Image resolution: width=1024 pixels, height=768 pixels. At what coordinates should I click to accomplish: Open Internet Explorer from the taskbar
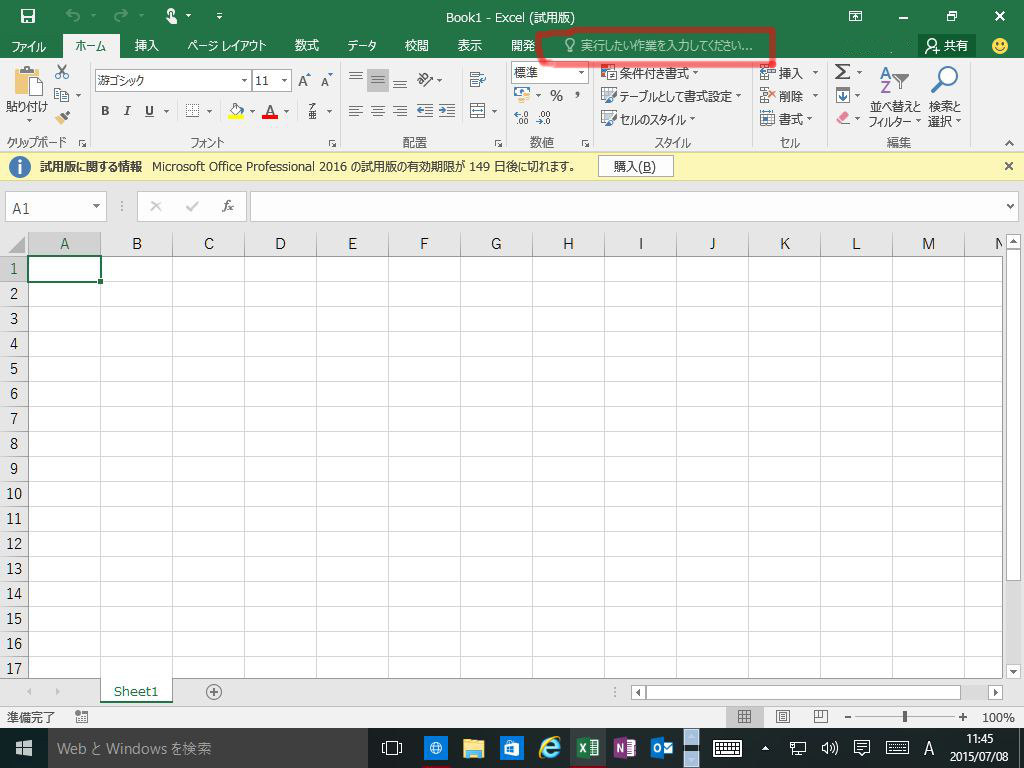coord(549,748)
